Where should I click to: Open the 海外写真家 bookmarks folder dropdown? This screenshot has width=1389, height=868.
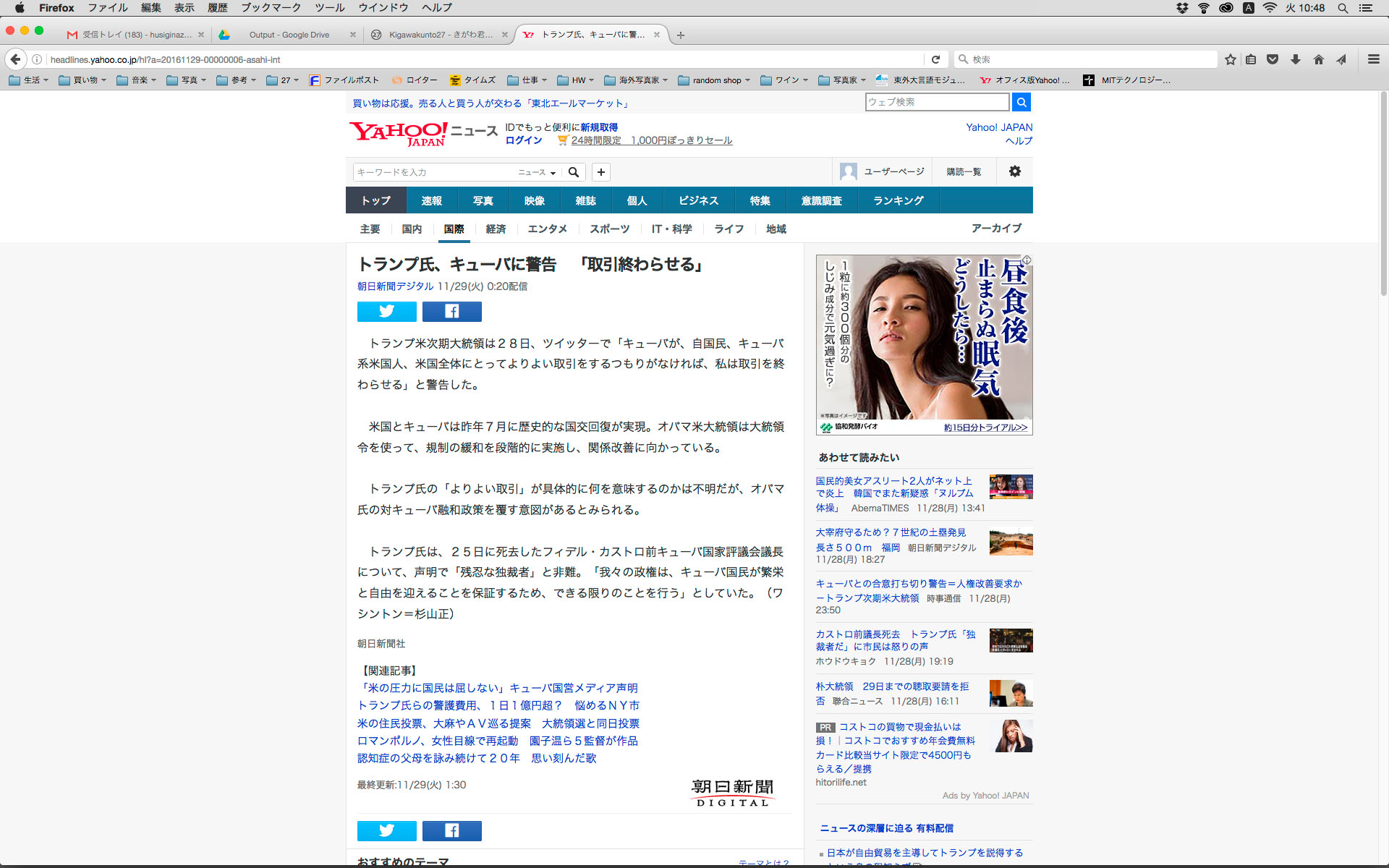coord(637,80)
